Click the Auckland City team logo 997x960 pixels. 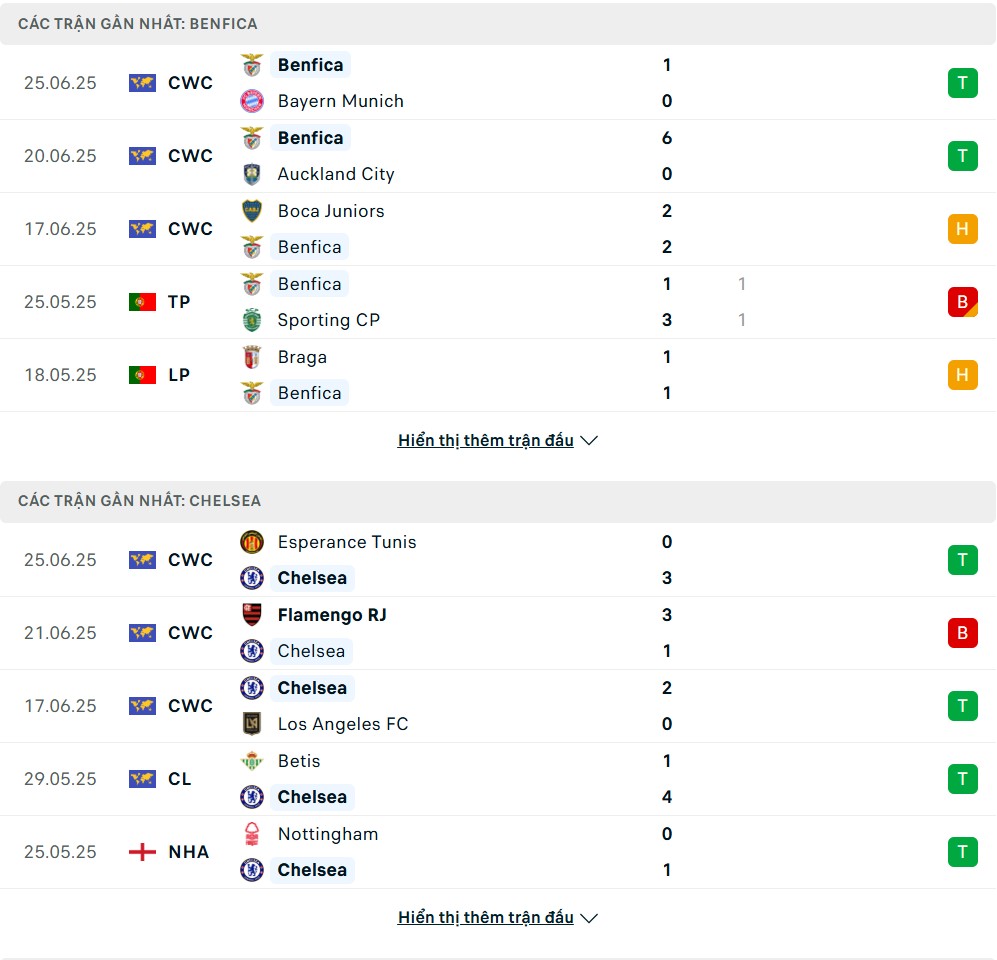coord(252,174)
